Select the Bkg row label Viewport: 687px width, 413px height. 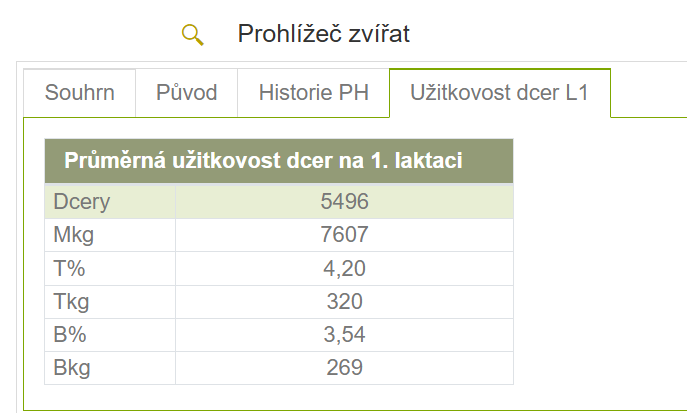click(71, 368)
